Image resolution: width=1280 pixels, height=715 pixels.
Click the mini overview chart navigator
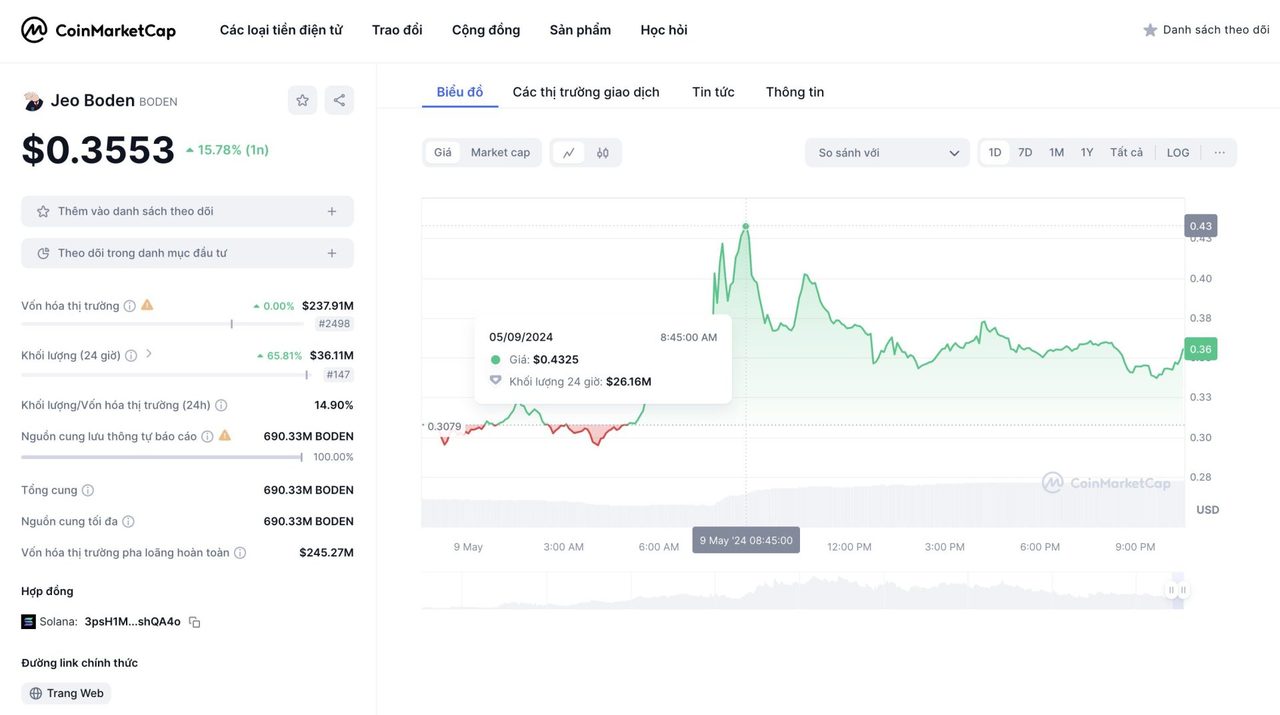tap(803, 590)
